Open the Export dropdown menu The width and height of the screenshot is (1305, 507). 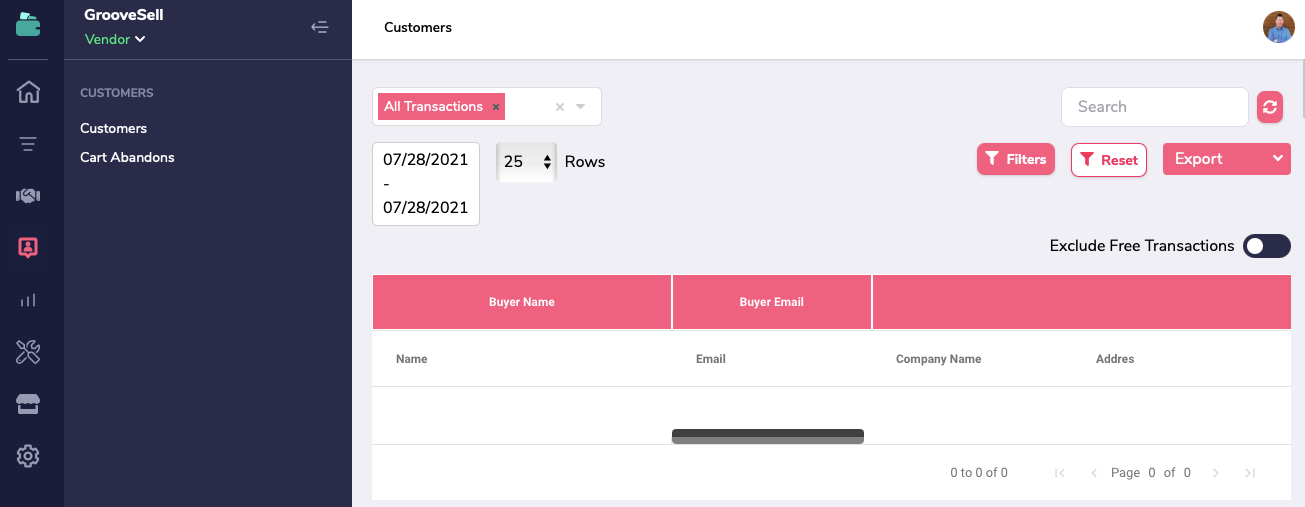[x=1226, y=159]
